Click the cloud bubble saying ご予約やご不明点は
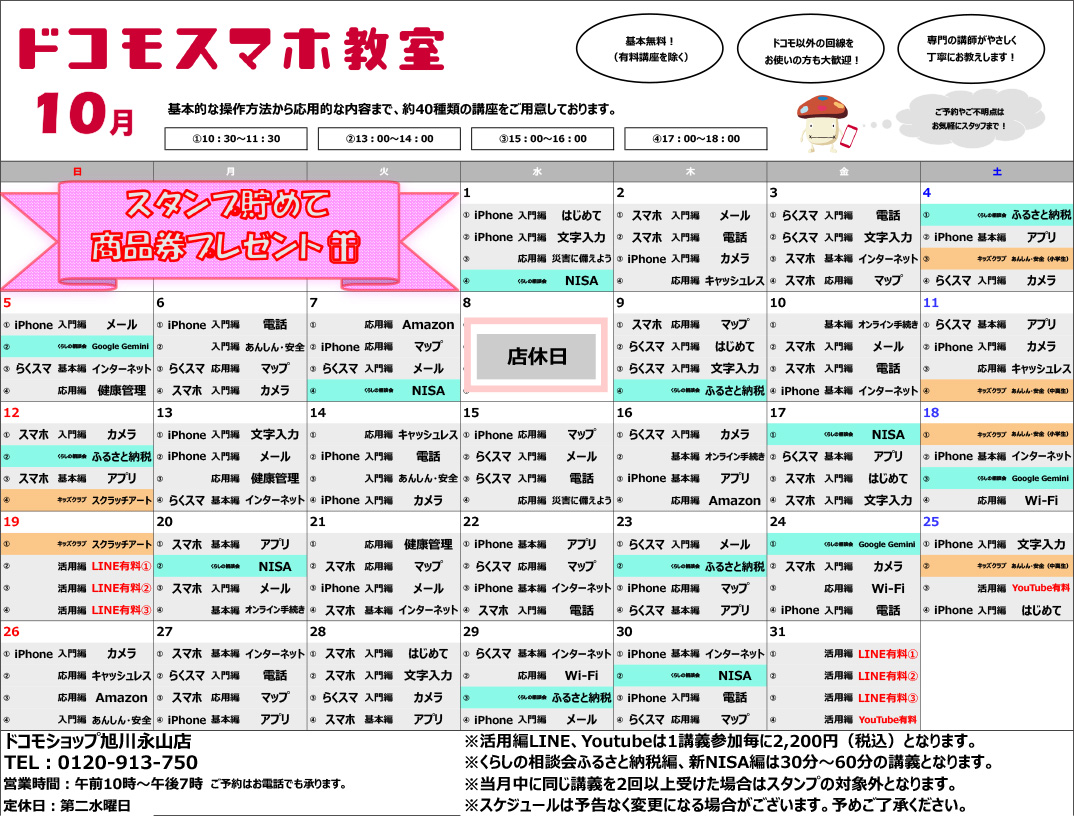The width and height of the screenshot is (1074, 816). tap(968, 119)
